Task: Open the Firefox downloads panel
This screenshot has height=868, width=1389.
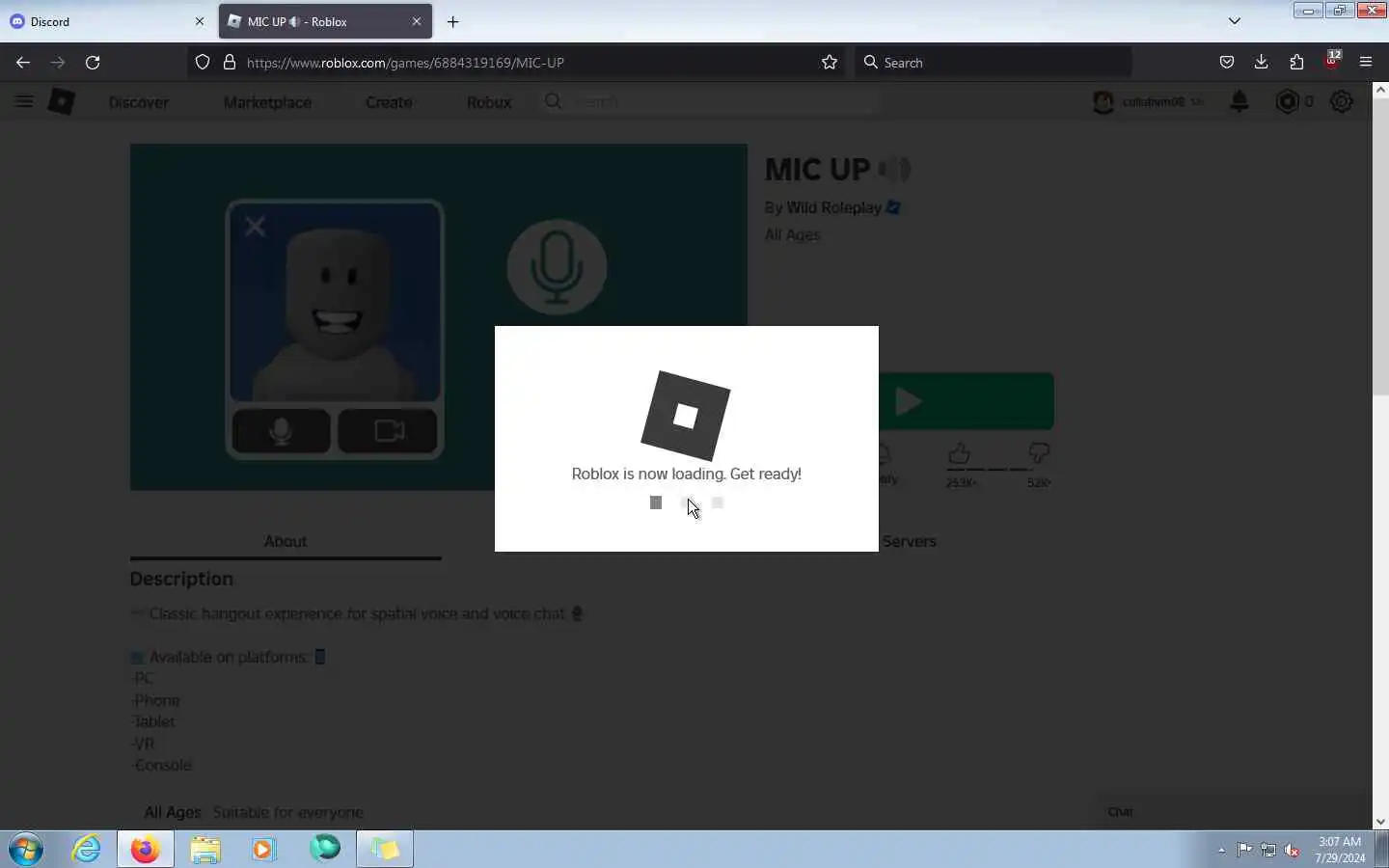Action: coord(1262,63)
